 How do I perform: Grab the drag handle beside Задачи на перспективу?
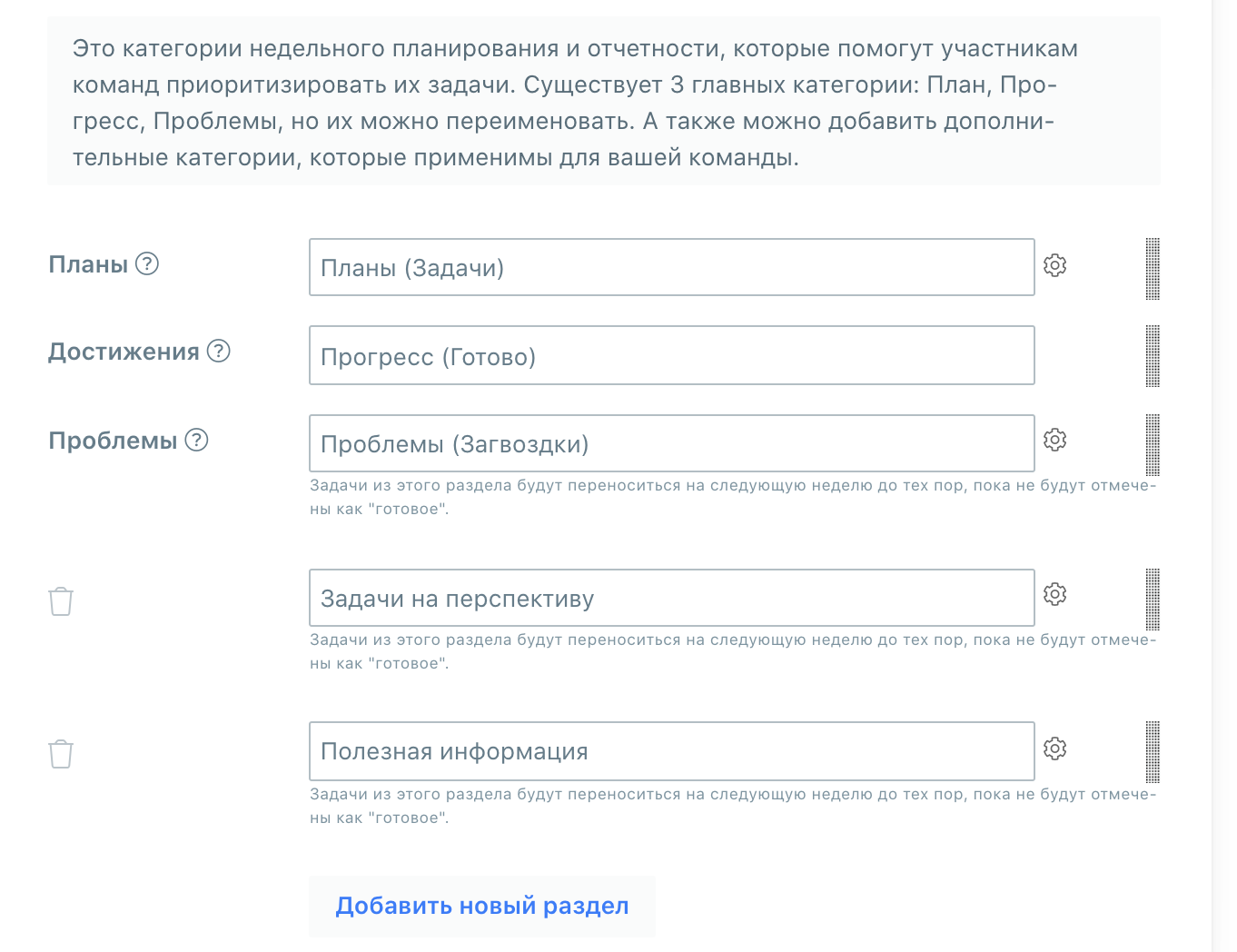[x=1152, y=597]
